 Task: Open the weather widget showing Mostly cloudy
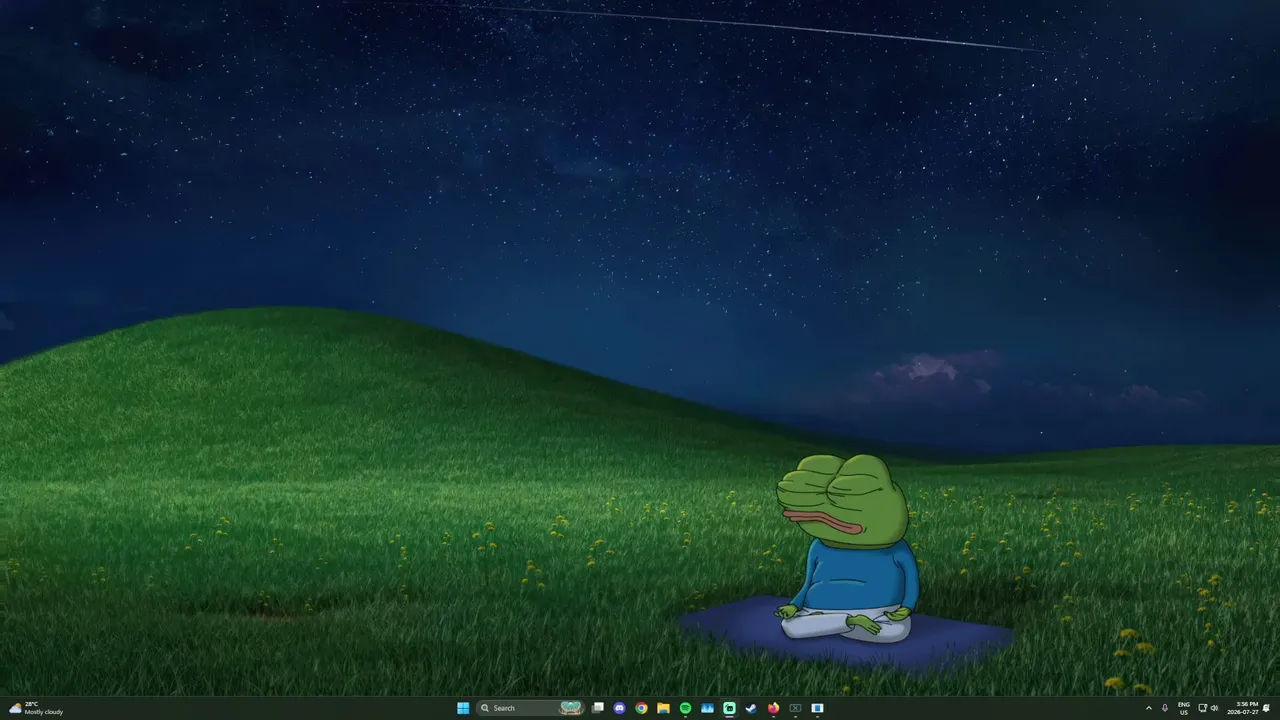[x=36, y=708]
